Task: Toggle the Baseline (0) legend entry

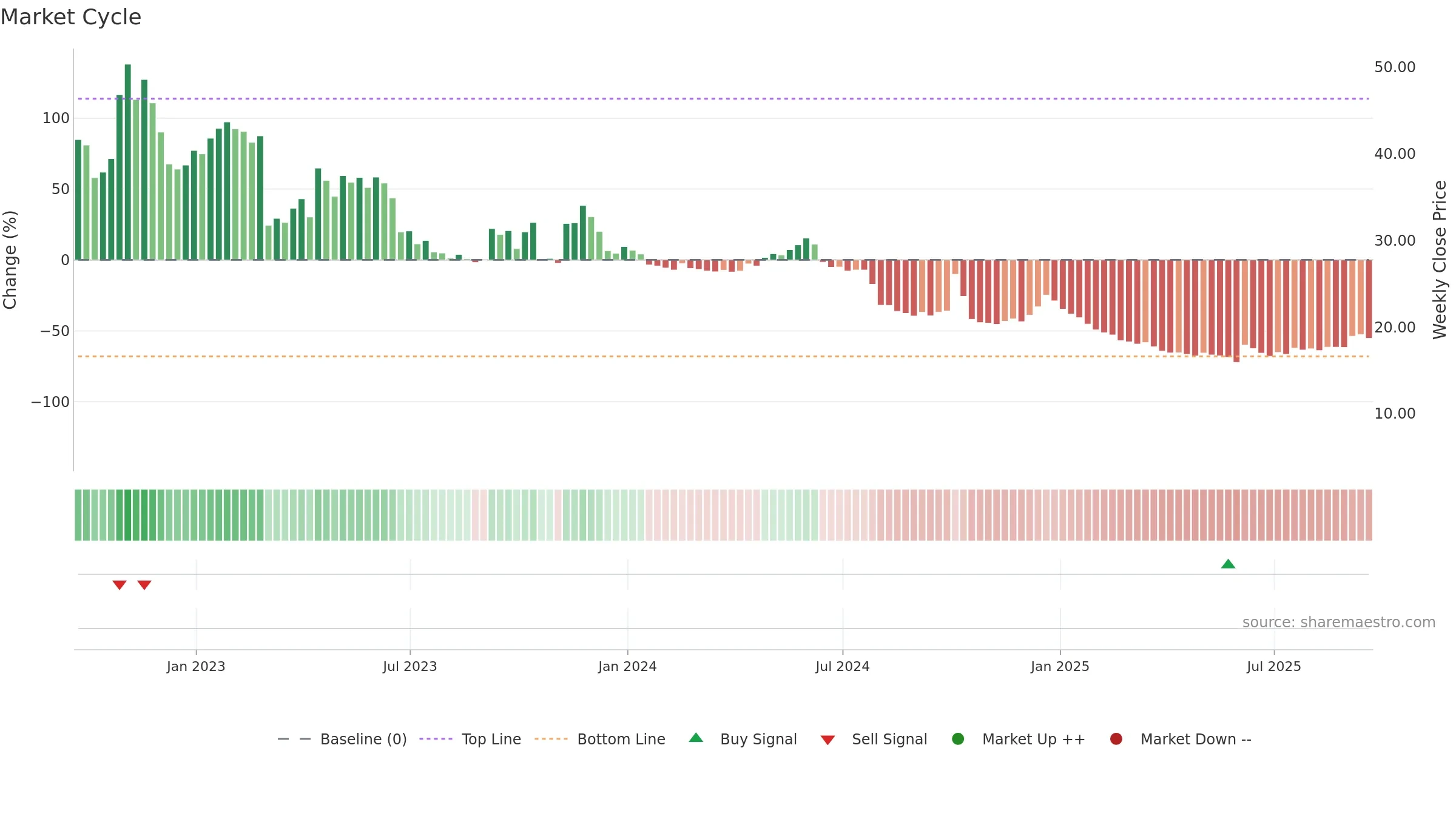Action: click(x=342, y=739)
